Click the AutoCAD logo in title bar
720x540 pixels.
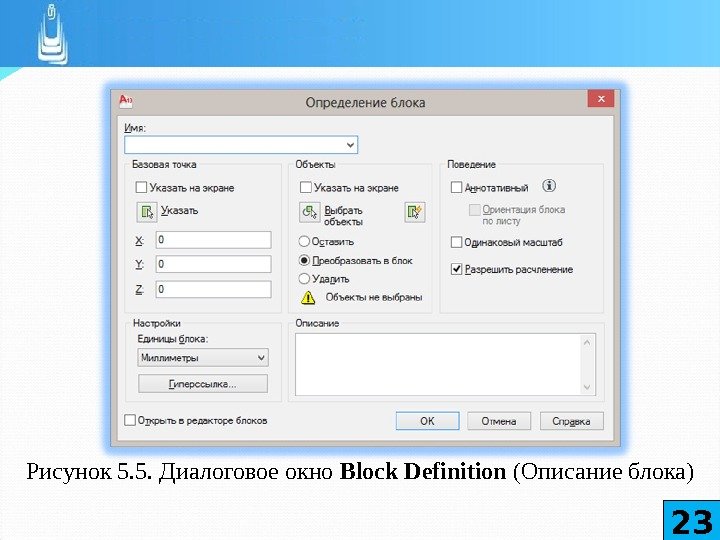coord(125,101)
